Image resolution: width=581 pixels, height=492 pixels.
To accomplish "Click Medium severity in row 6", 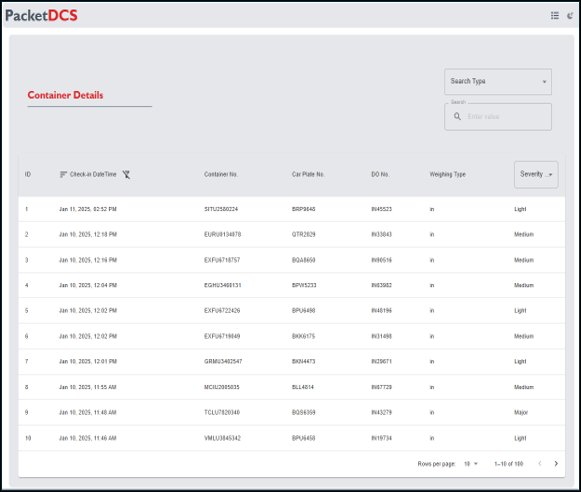I will tap(524, 336).
